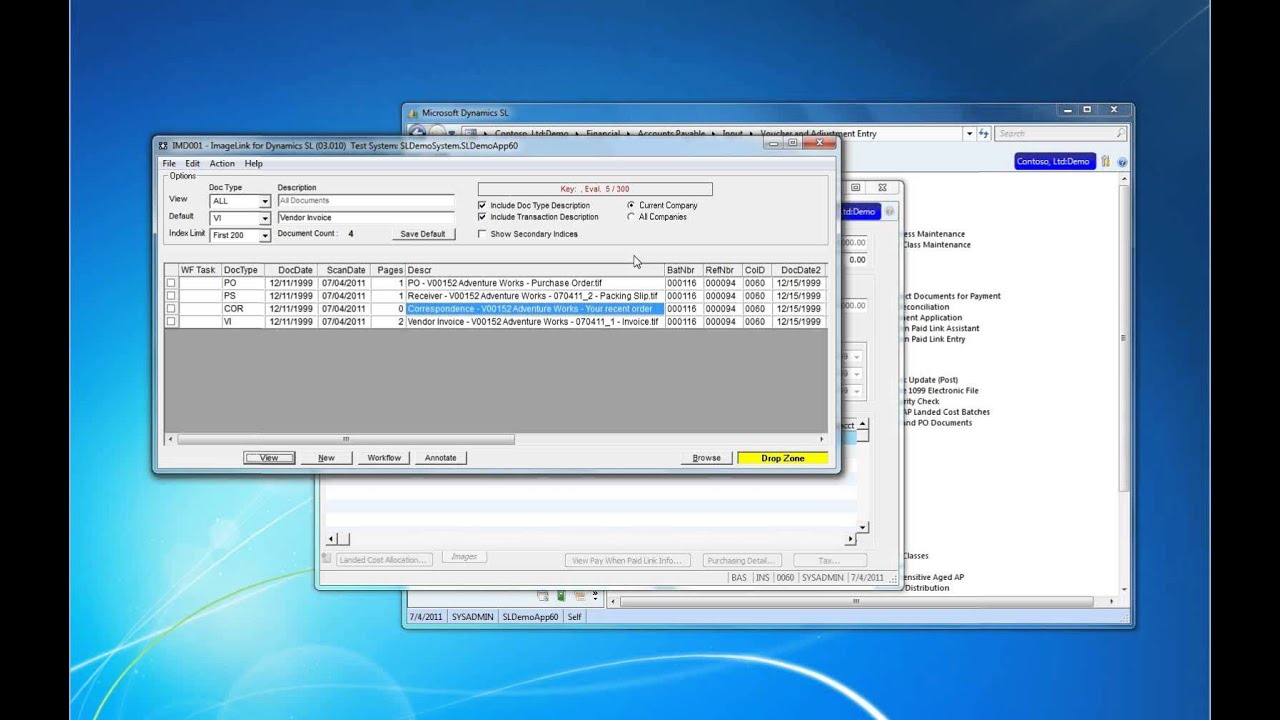Click the Browse button

point(706,458)
